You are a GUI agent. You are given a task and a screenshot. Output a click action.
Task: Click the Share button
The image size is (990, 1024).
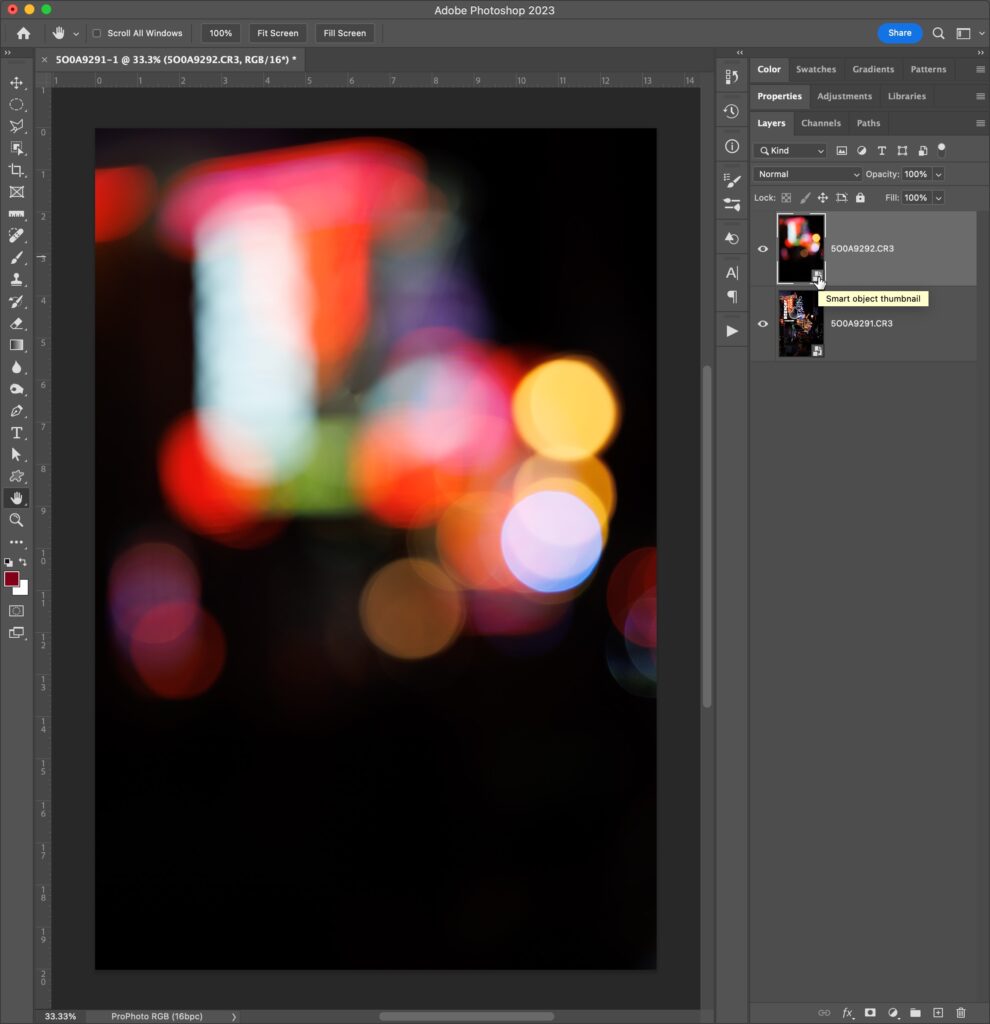(x=899, y=33)
